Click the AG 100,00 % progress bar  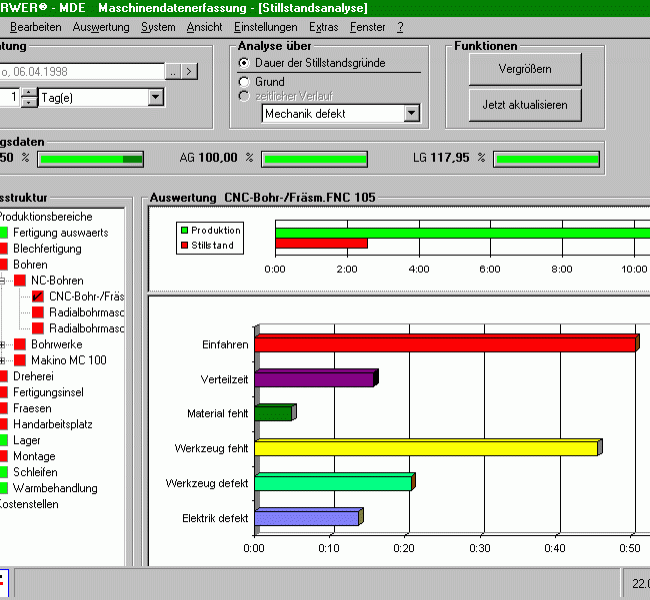tap(314, 159)
